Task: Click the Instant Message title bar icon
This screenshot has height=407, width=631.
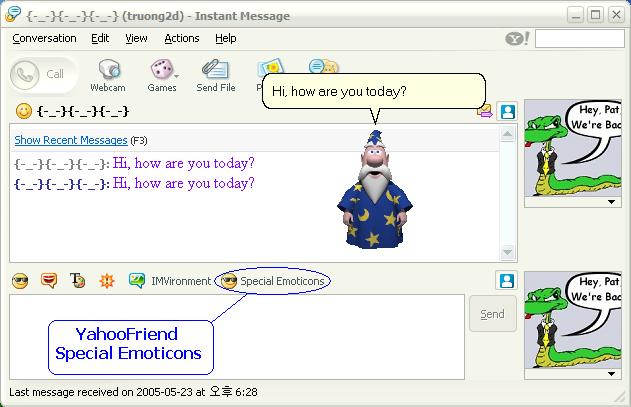Action: [x=13, y=14]
